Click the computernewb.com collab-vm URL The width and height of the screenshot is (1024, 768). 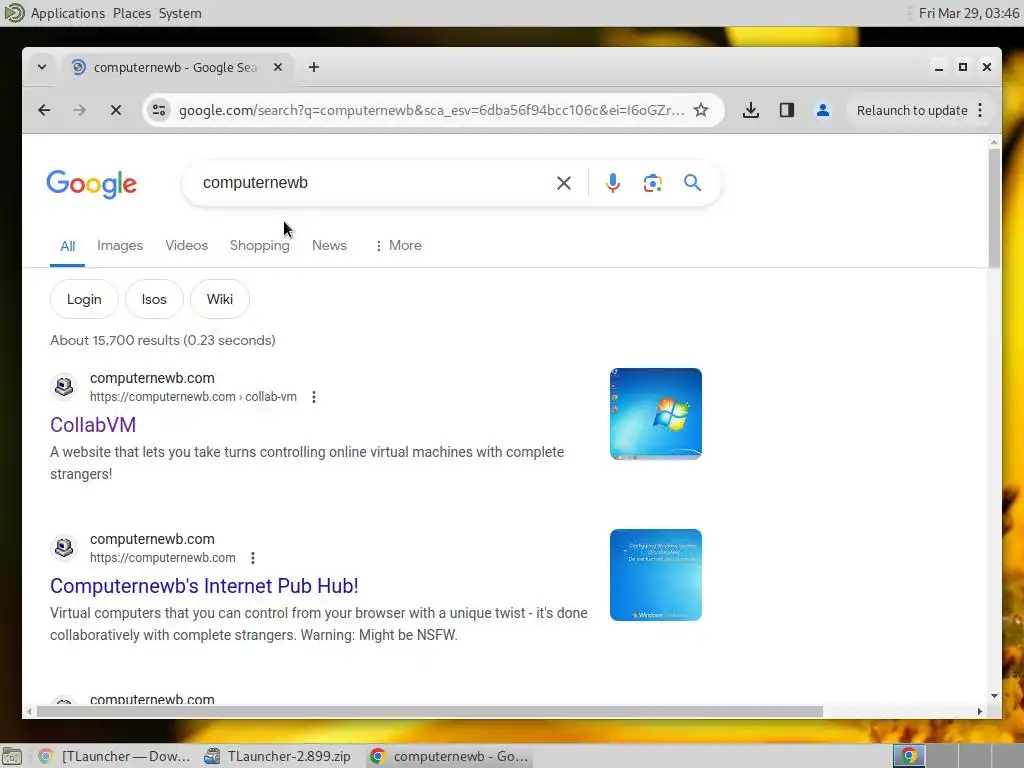(193, 397)
